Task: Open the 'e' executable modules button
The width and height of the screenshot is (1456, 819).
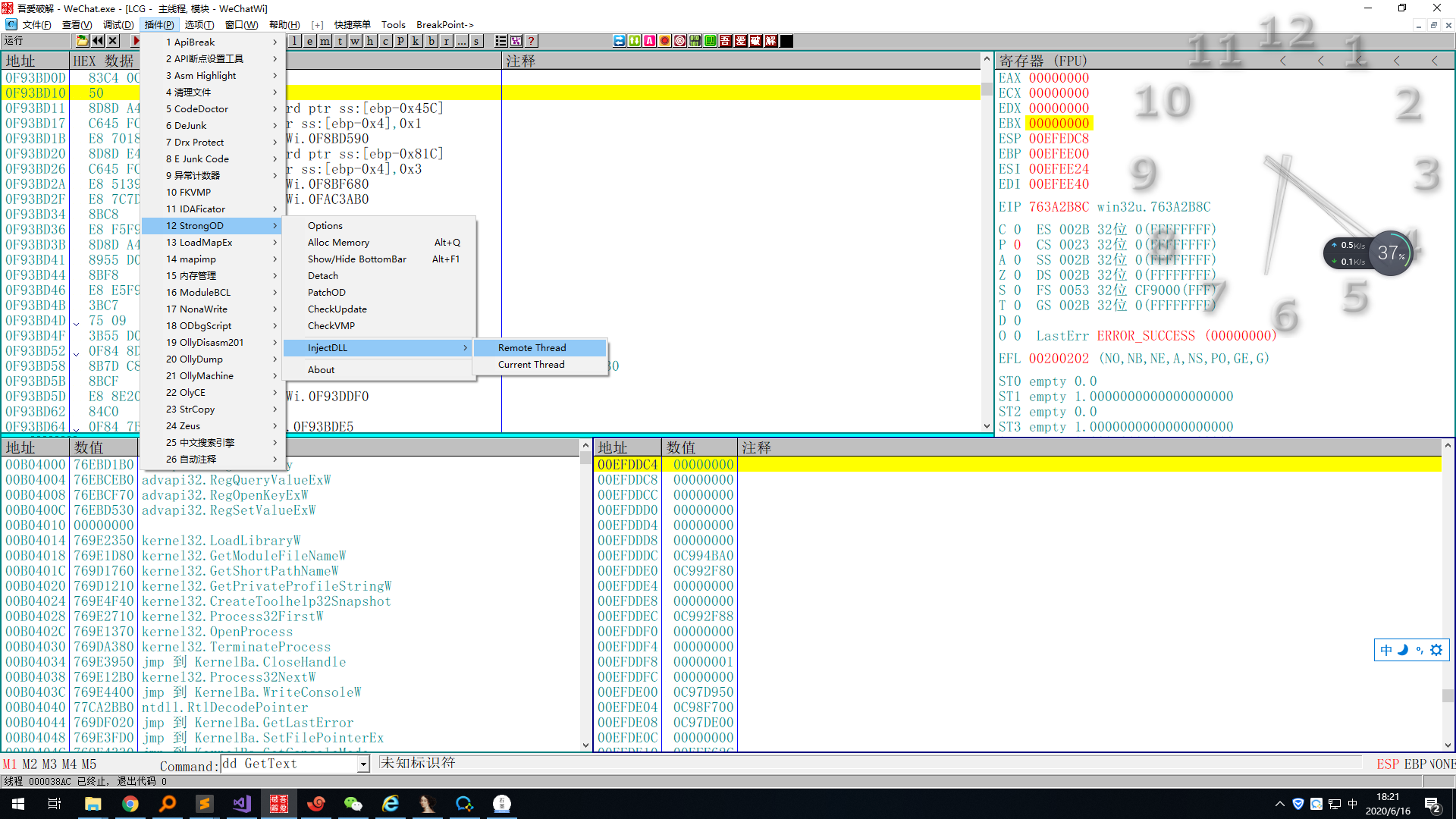Action: click(310, 41)
